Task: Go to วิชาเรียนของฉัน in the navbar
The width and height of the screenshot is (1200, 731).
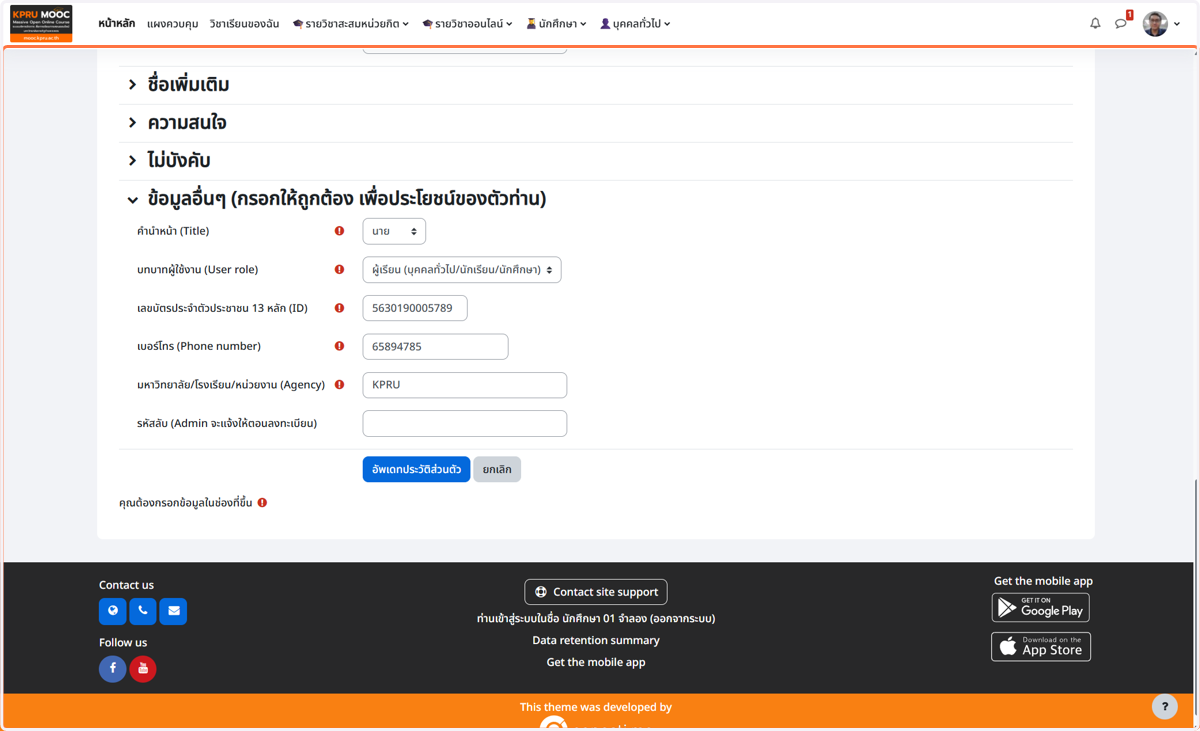Action: tap(244, 23)
